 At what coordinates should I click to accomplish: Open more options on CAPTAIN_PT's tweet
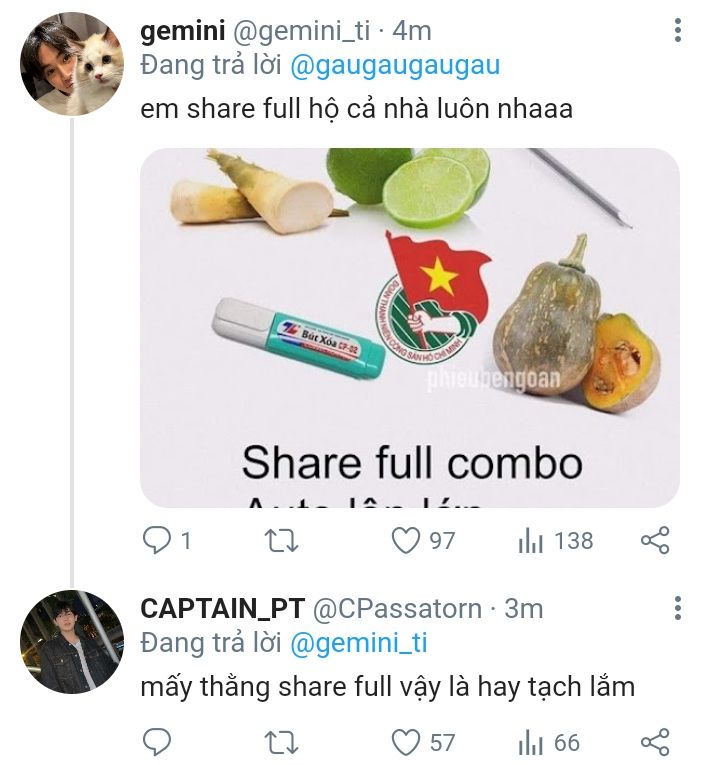click(678, 608)
